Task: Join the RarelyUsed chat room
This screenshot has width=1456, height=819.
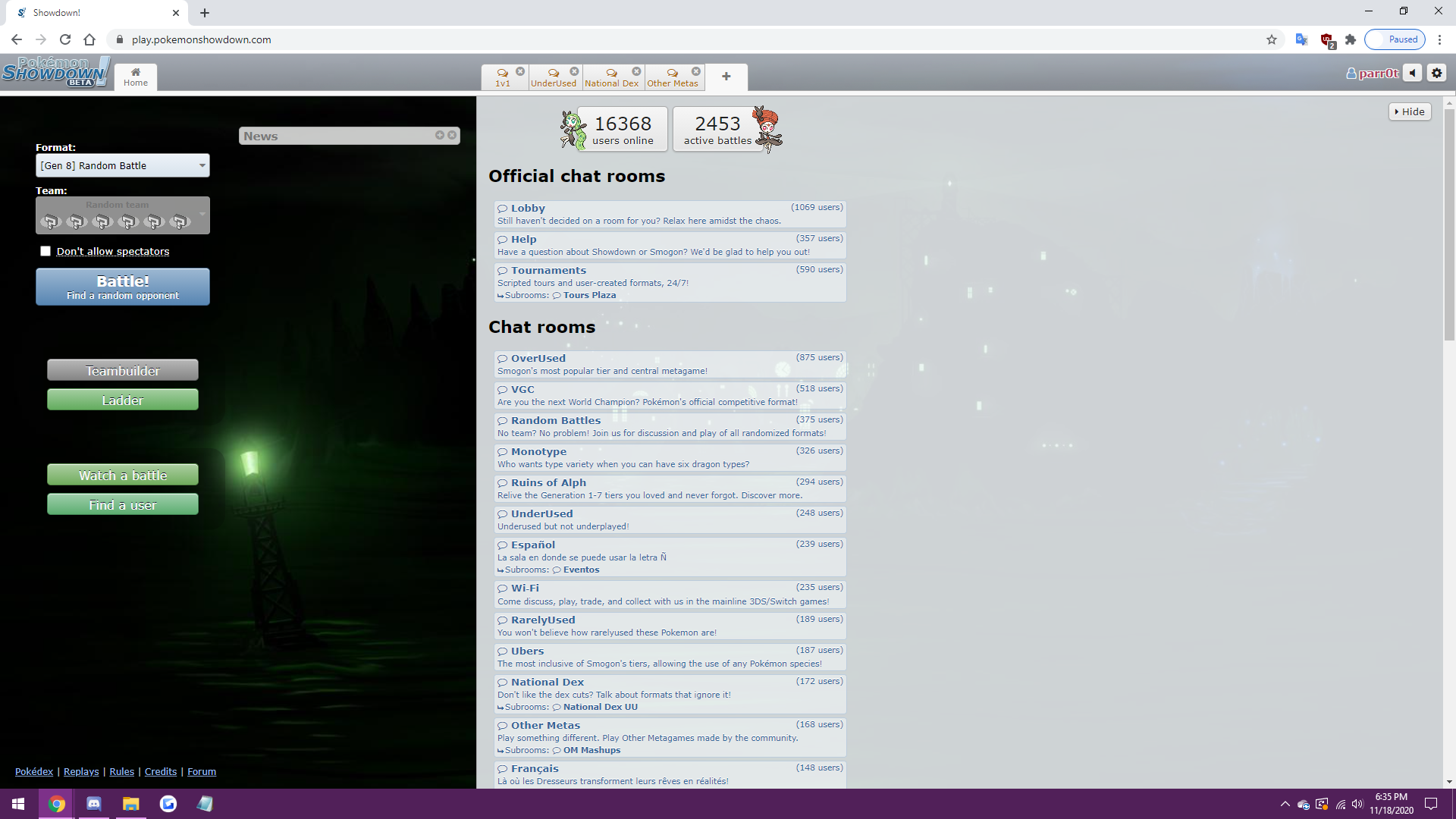Action: [x=670, y=626]
